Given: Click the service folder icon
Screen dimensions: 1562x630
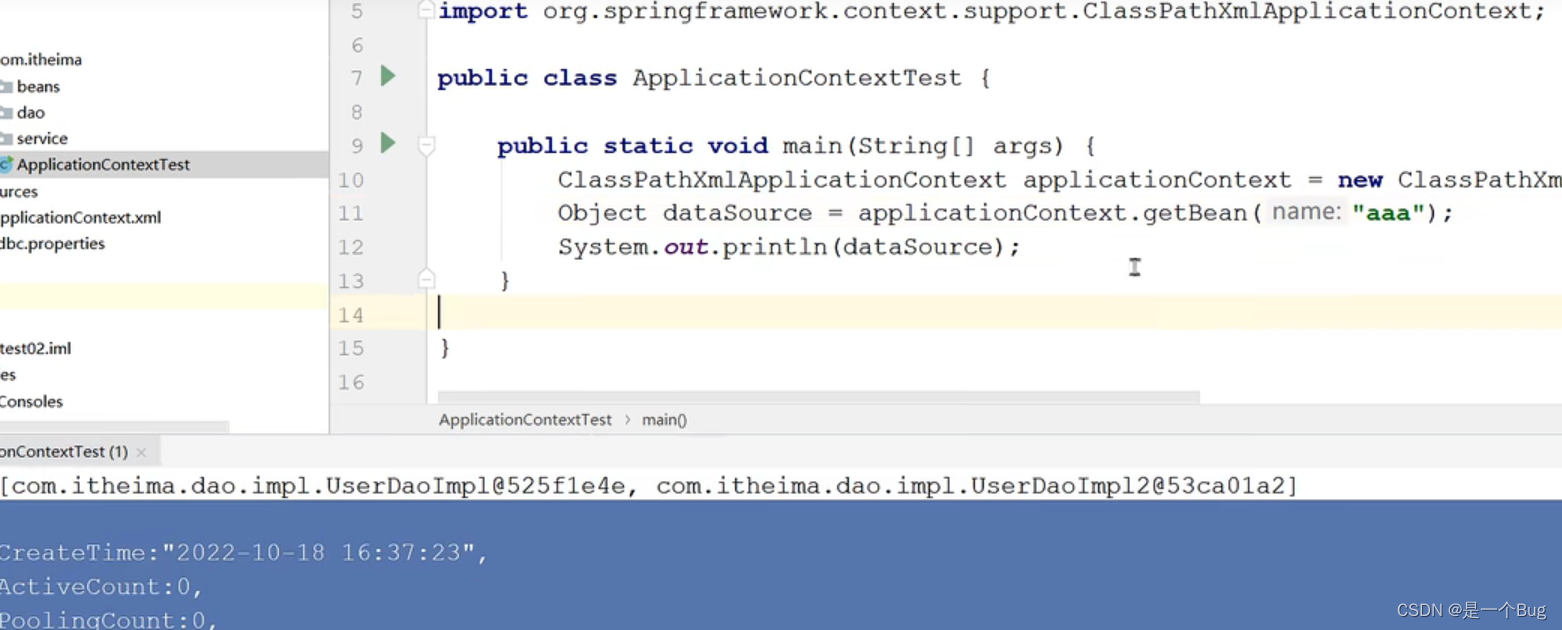Looking at the screenshot, I should 6,138.
